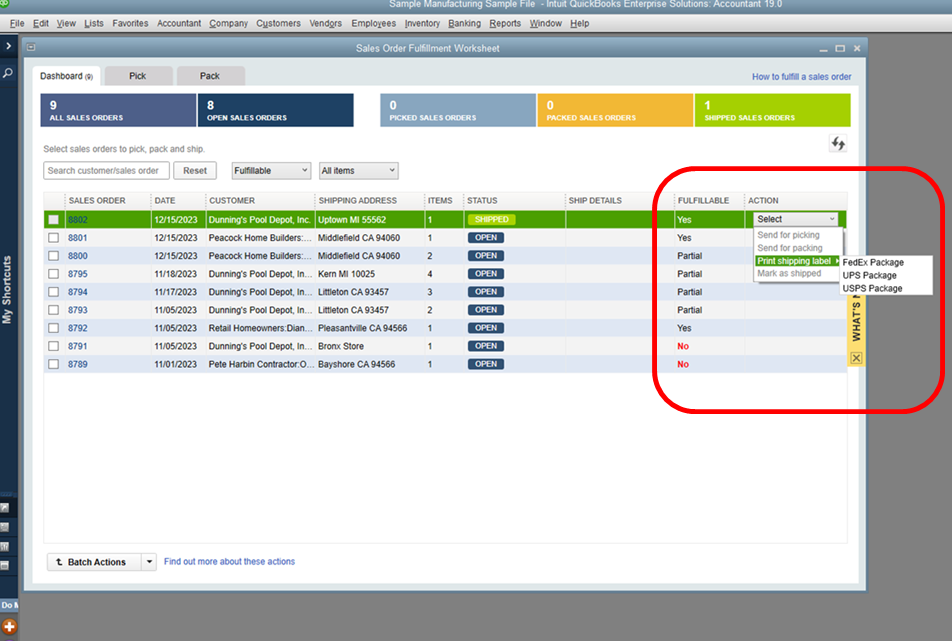Select Mark as shipped option
This screenshot has width=952, height=641.
(789, 273)
